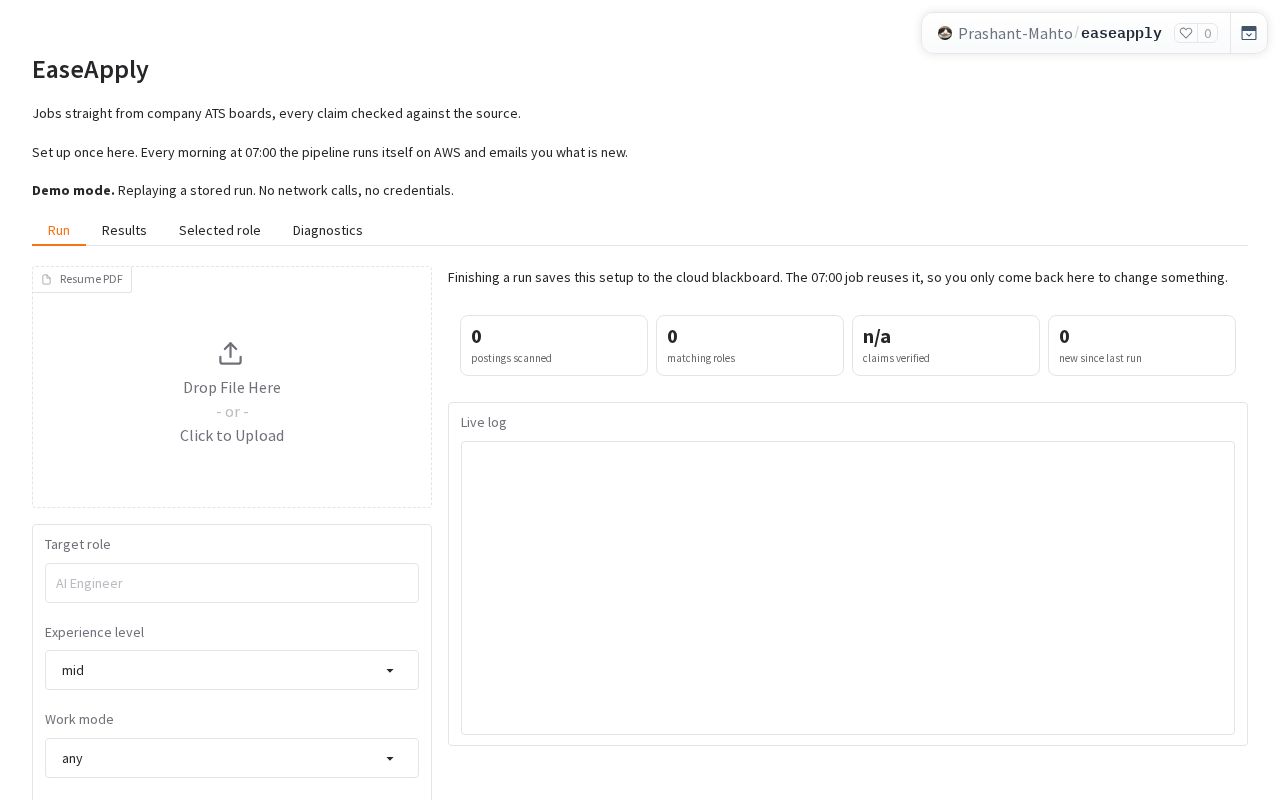View the like count 0
Viewport: 1280px width, 800px height.
pyautogui.click(x=1208, y=33)
